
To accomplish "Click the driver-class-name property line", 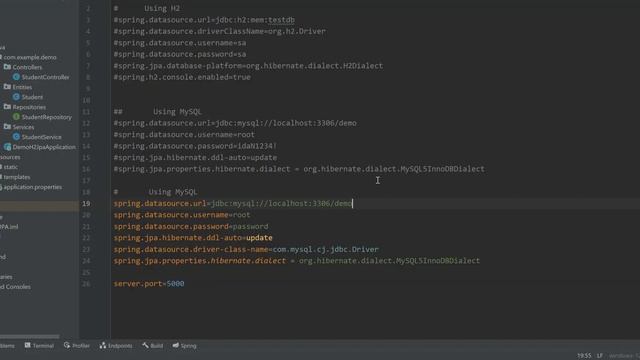I will point(246,249).
